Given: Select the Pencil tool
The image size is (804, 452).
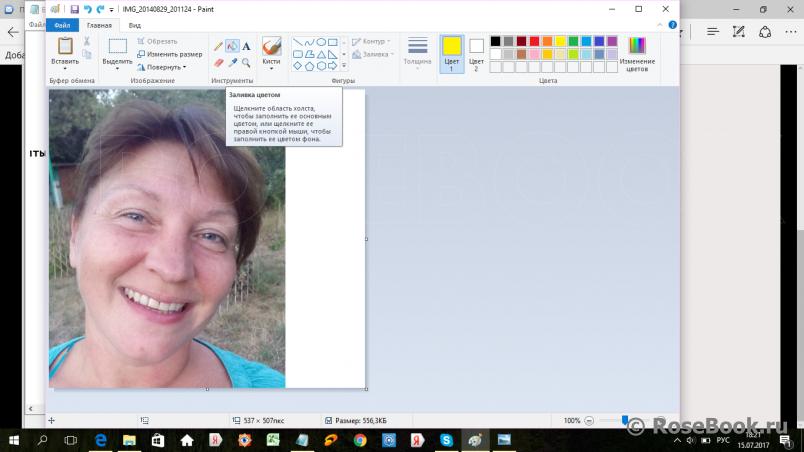Looking at the screenshot, I should tap(218, 46).
